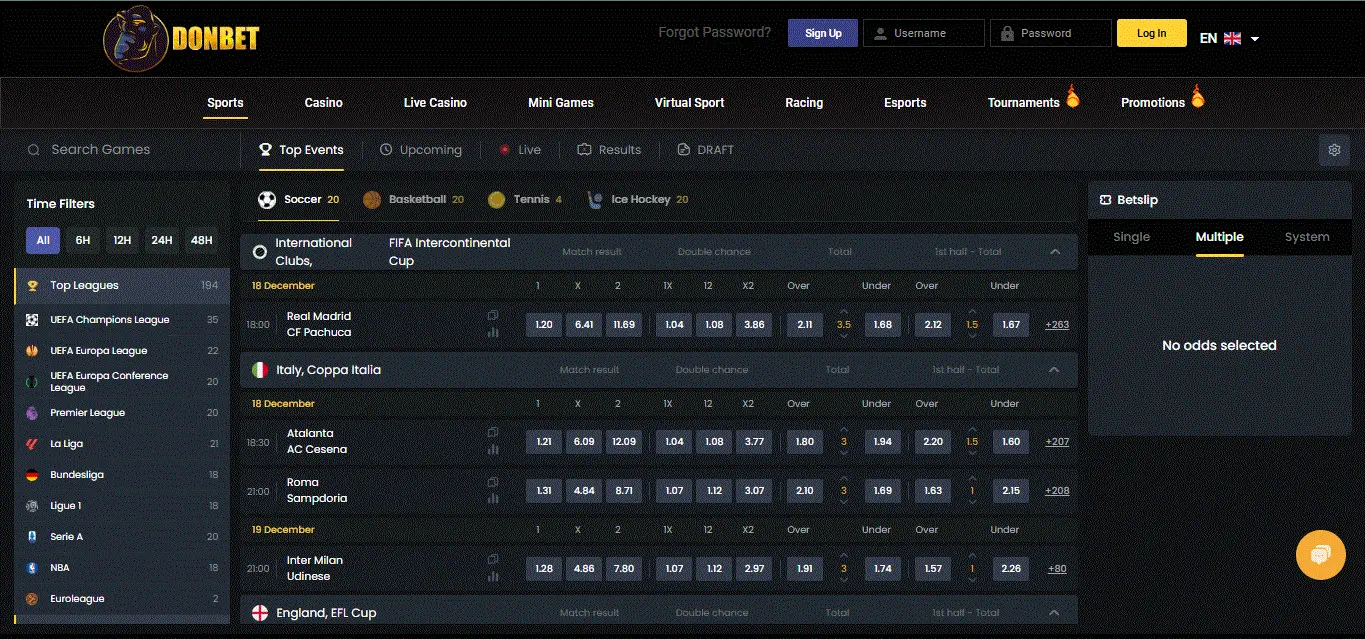
Task: Click the DONBET logo
Action: pos(182,38)
